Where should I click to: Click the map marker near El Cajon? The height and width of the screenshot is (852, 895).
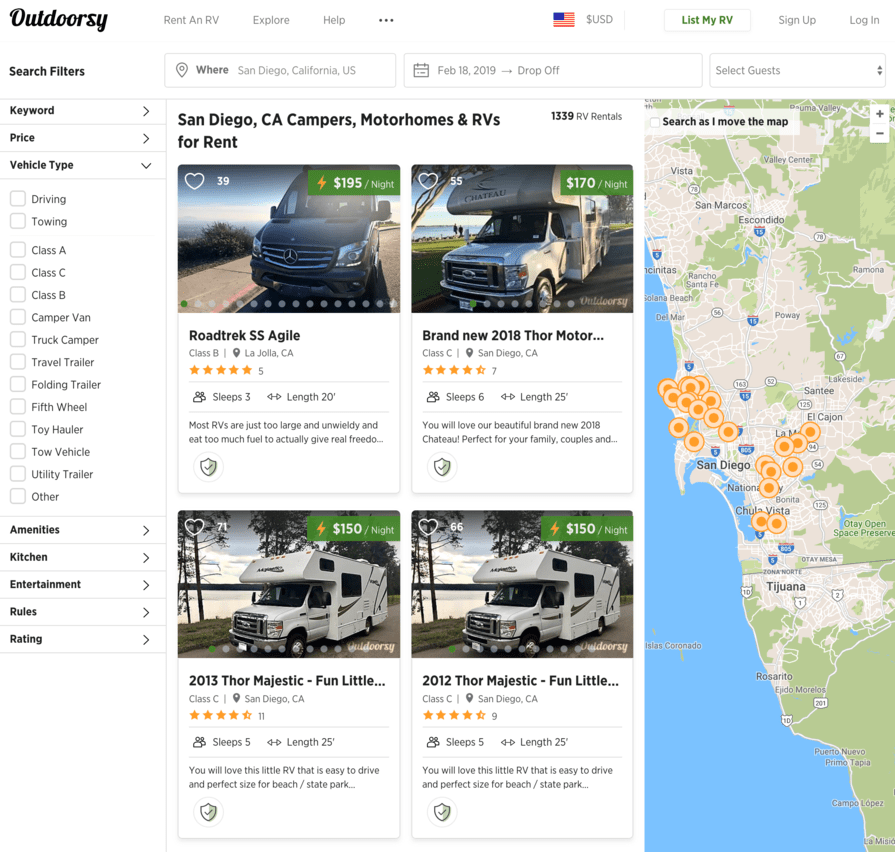(x=810, y=432)
